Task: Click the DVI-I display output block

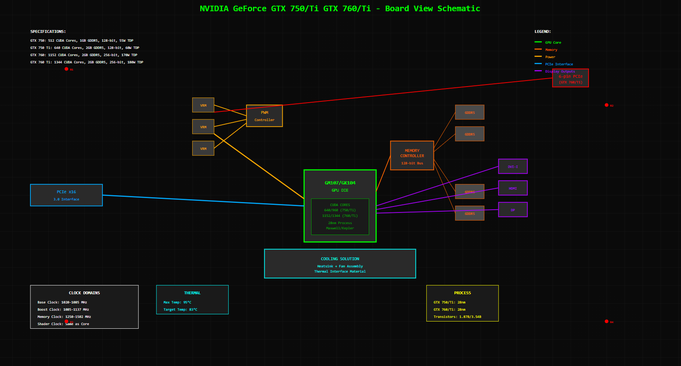Action: pyautogui.click(x=513, y=166)
